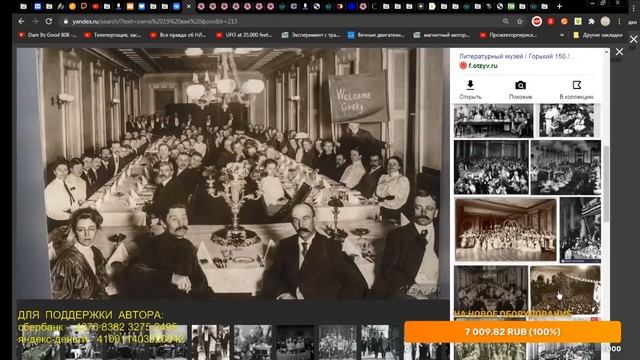The height and width of the screenshot is (360, 640).
Task: Click the yandex.ru address bar URL
Action: click(155, 21)
